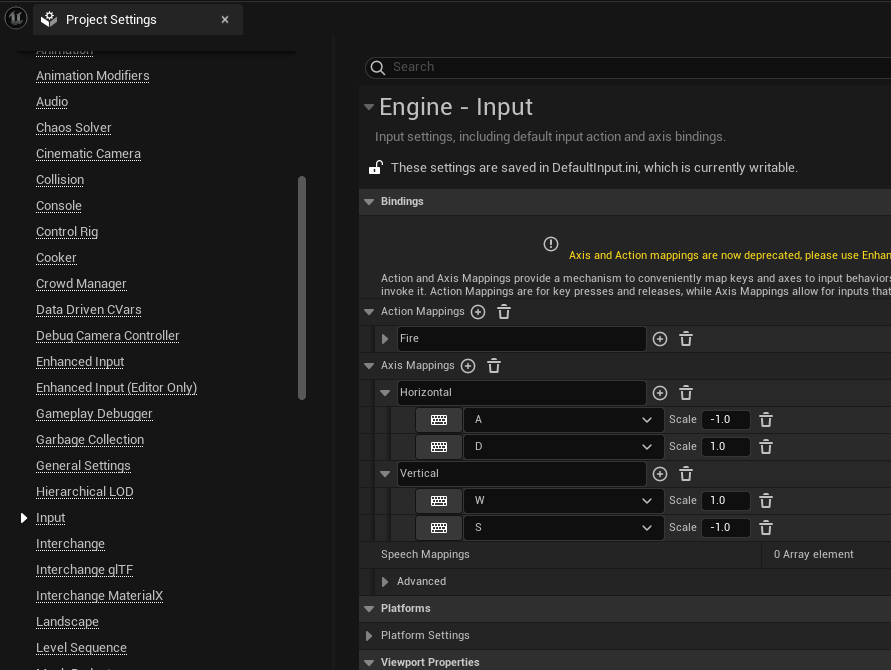Screen dimensions: 891x670
Task: Add a new Action Mapping
Action: coord(478,312)
